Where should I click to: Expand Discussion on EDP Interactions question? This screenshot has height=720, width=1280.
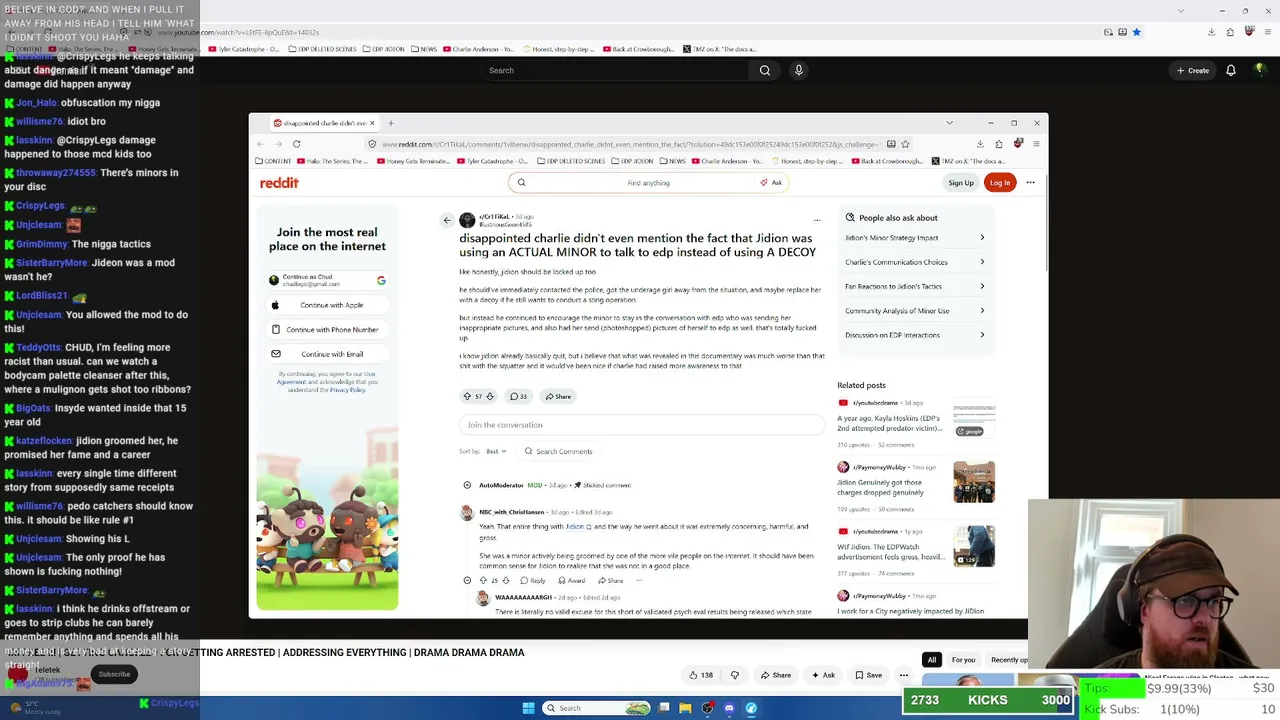[915, 335]
